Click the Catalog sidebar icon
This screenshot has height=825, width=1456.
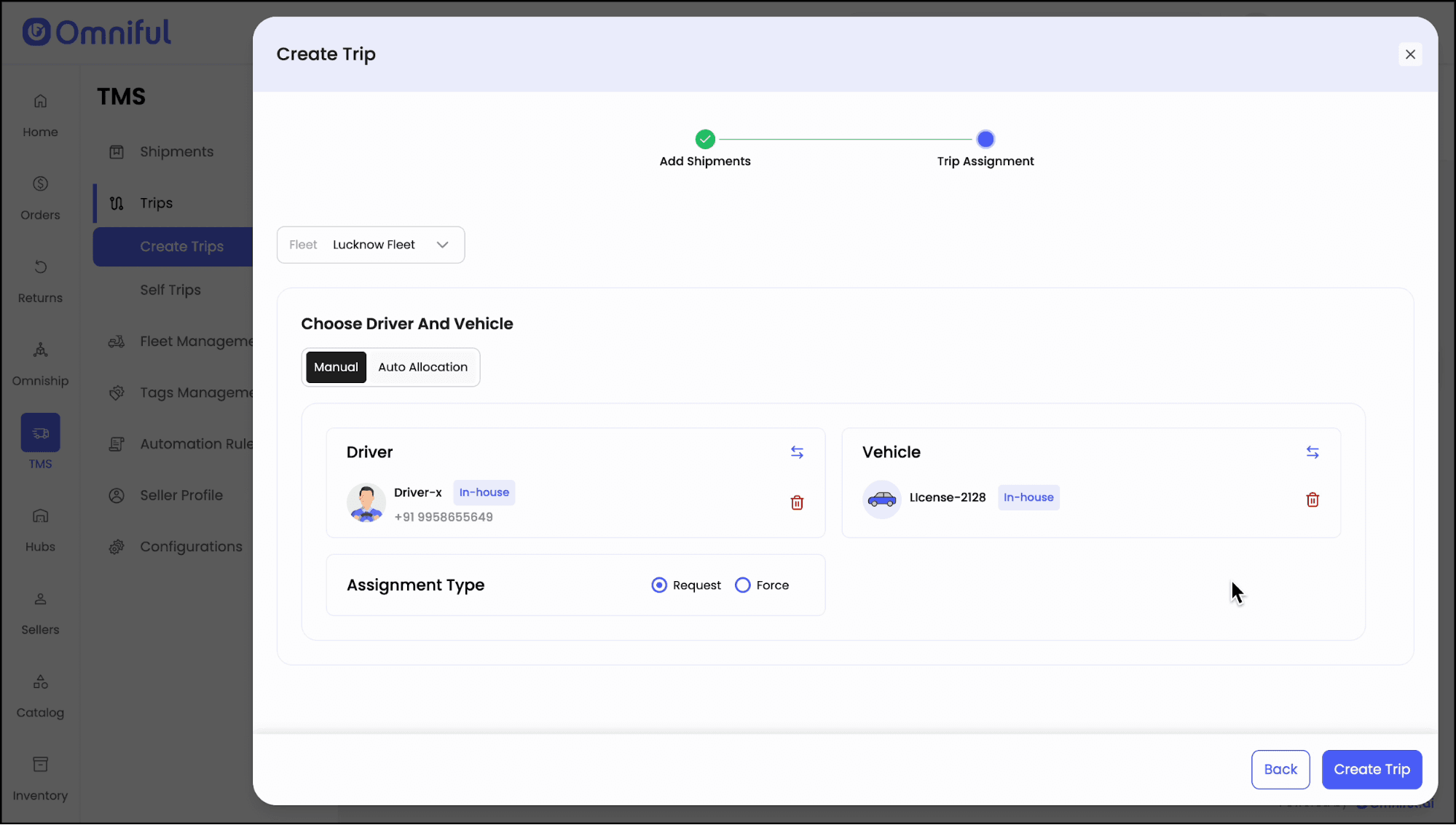40,682
